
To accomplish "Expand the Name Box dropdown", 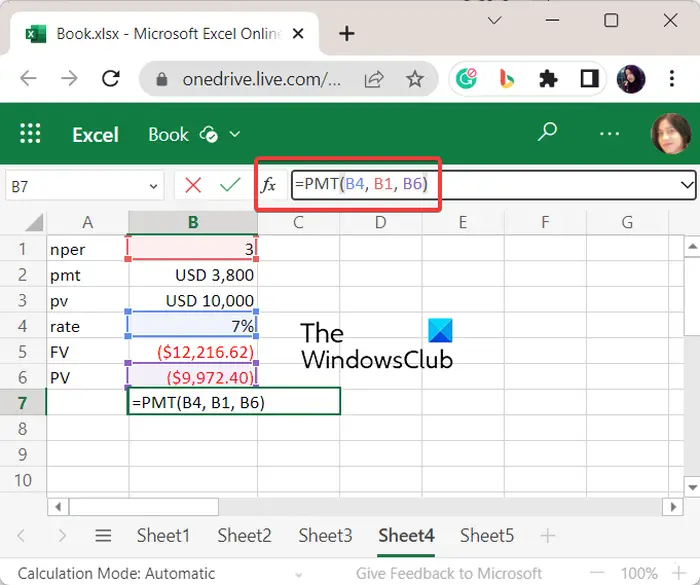I will coord(153,186).
